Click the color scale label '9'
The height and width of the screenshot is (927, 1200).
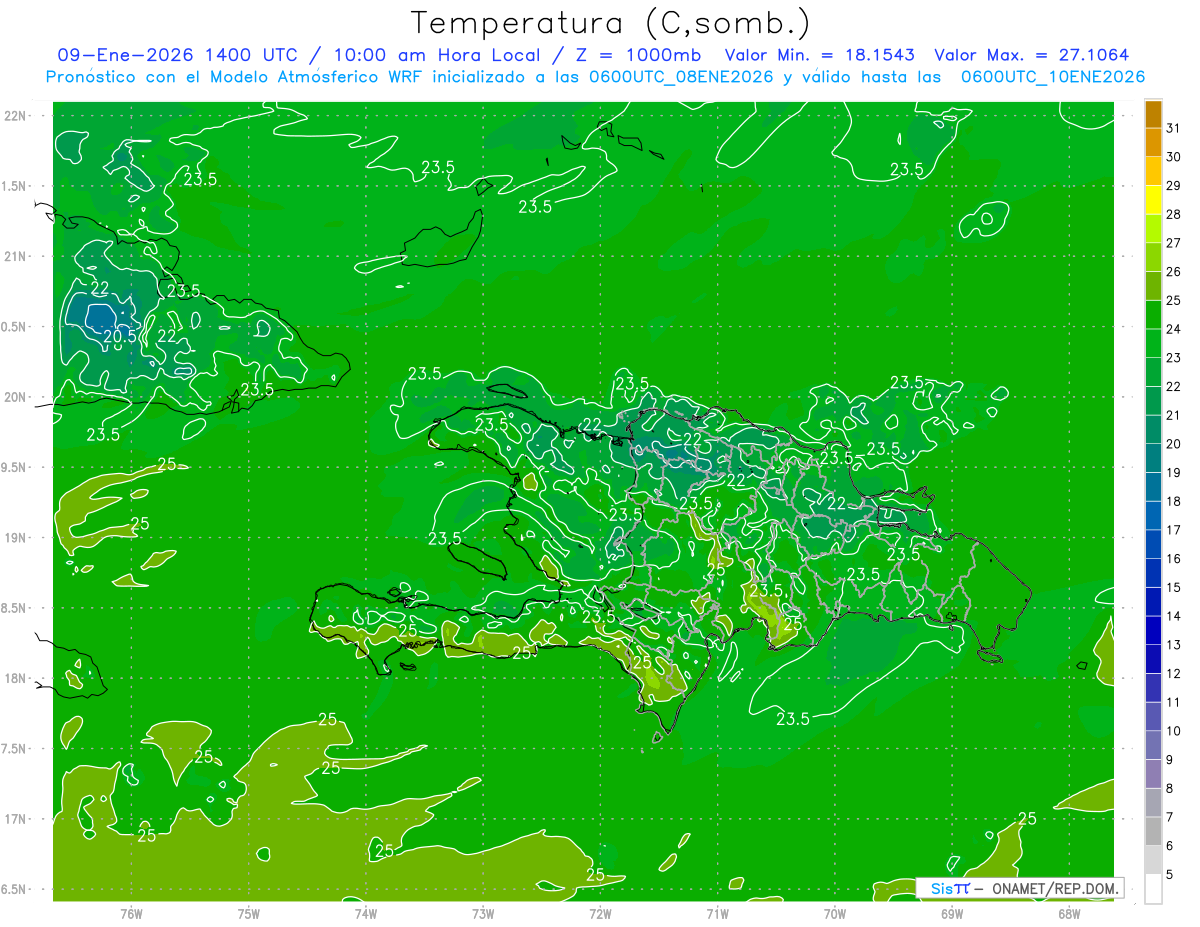1170,760
